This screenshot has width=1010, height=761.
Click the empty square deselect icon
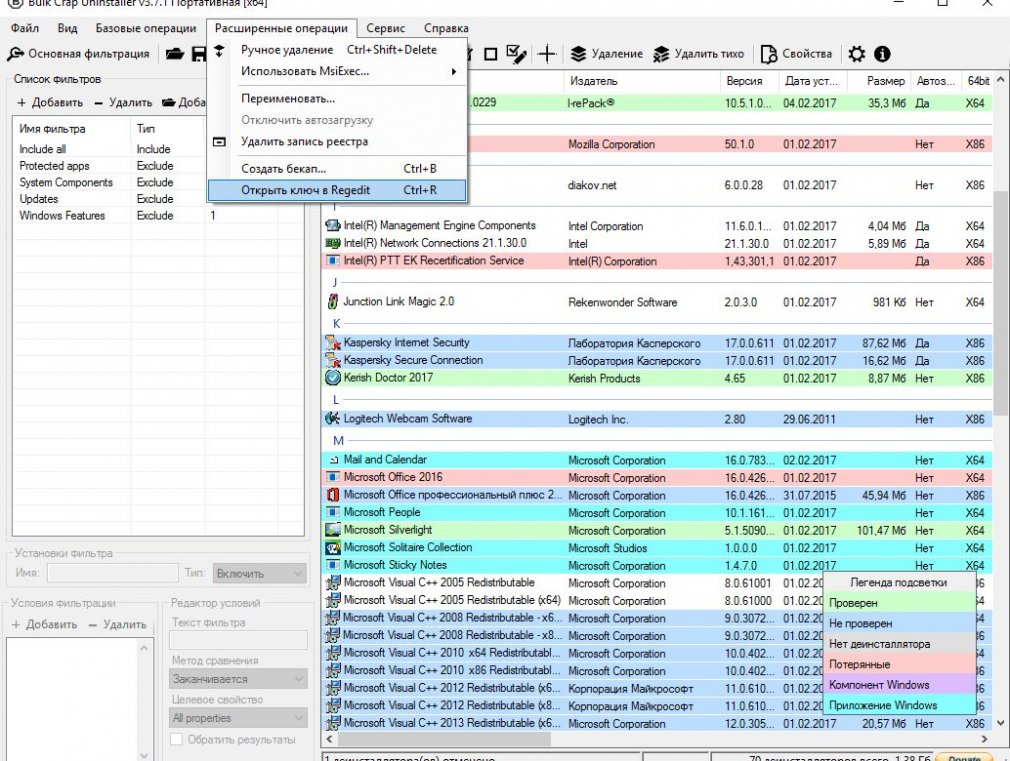491,55
